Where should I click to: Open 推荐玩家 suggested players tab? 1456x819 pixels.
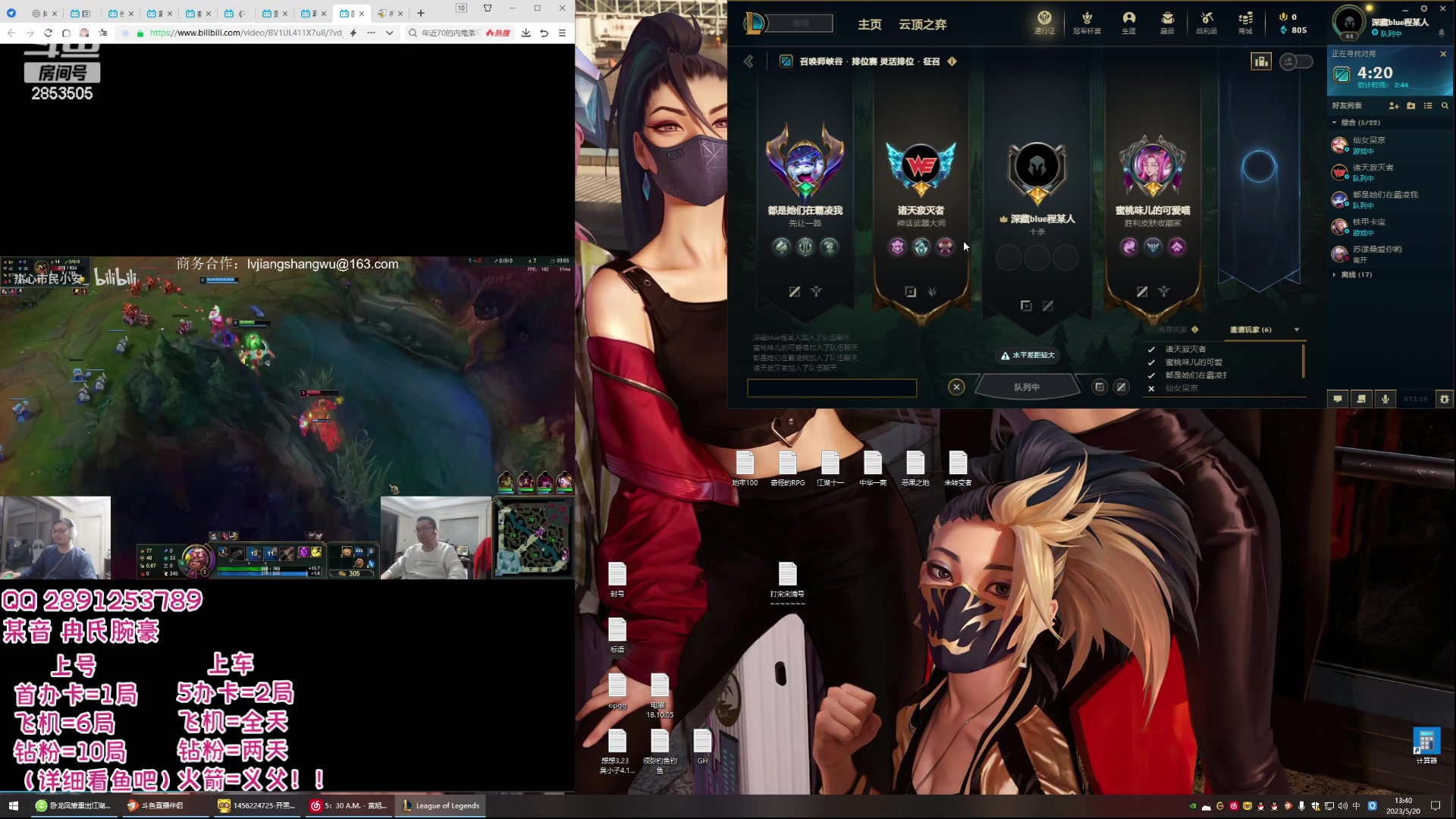tap(1172, 330)
